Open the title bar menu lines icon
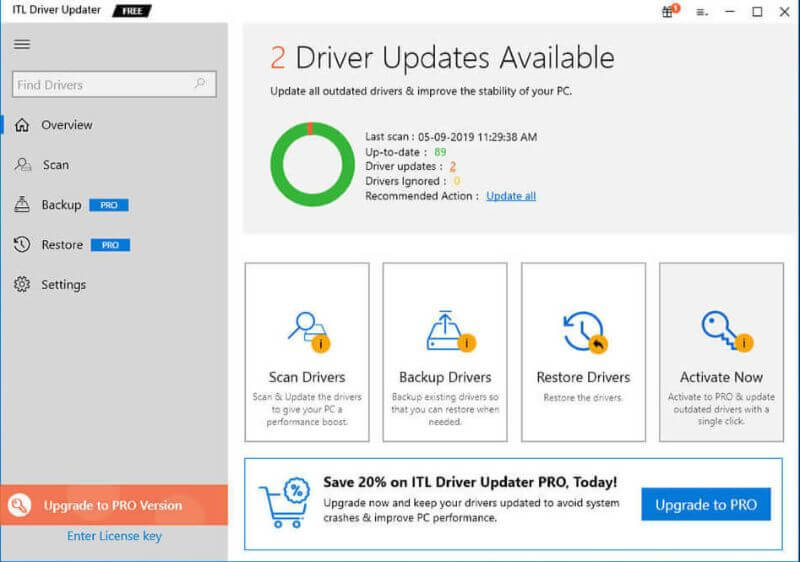Viewport: 800px width, 562px height. 702,12
